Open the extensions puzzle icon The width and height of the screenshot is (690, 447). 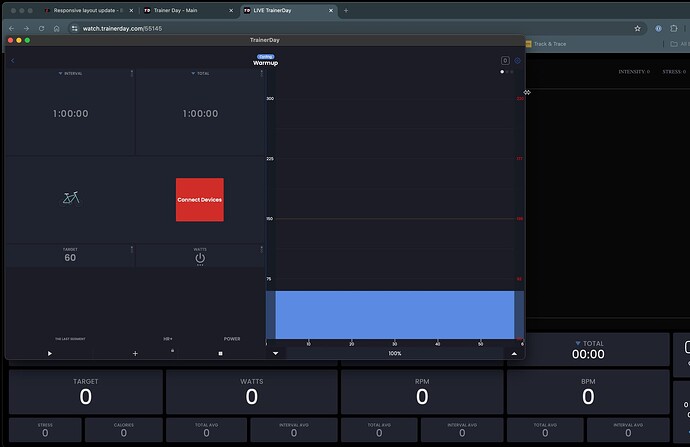673,29
